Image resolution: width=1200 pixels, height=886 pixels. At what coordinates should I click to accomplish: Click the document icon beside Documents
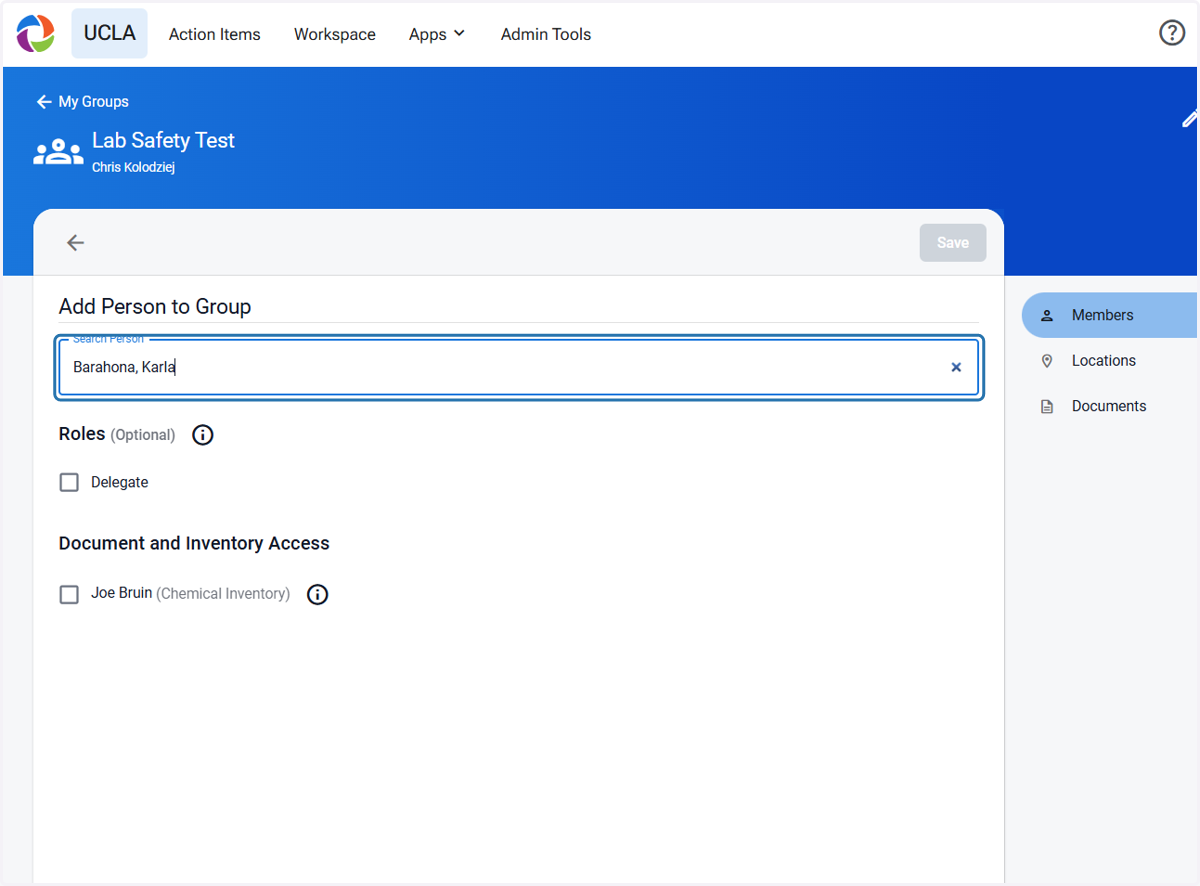pos(1047,407)
